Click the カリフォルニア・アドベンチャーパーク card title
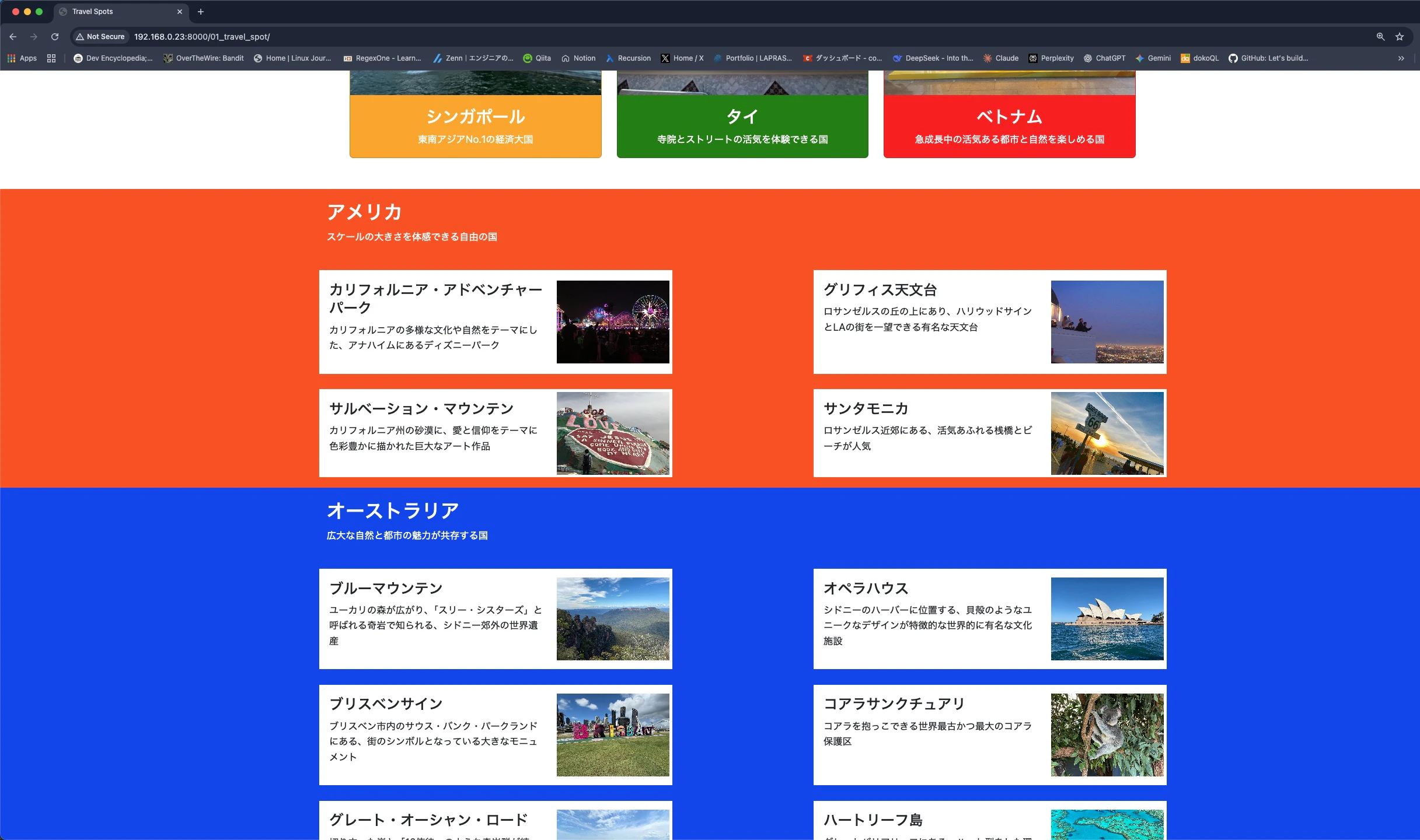 point(436,298)
